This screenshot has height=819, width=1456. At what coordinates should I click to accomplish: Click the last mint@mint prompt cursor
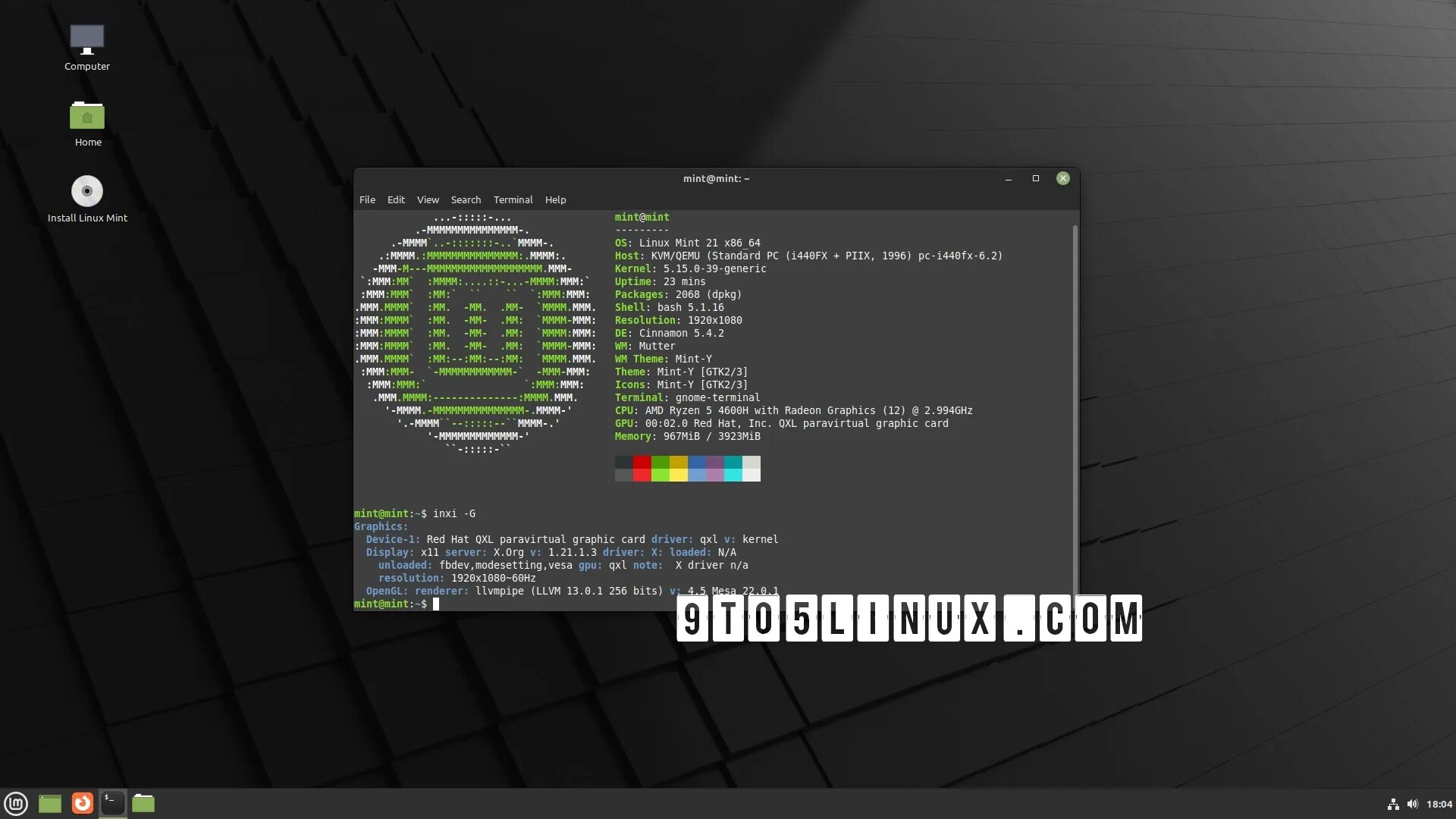pos(435,604)
